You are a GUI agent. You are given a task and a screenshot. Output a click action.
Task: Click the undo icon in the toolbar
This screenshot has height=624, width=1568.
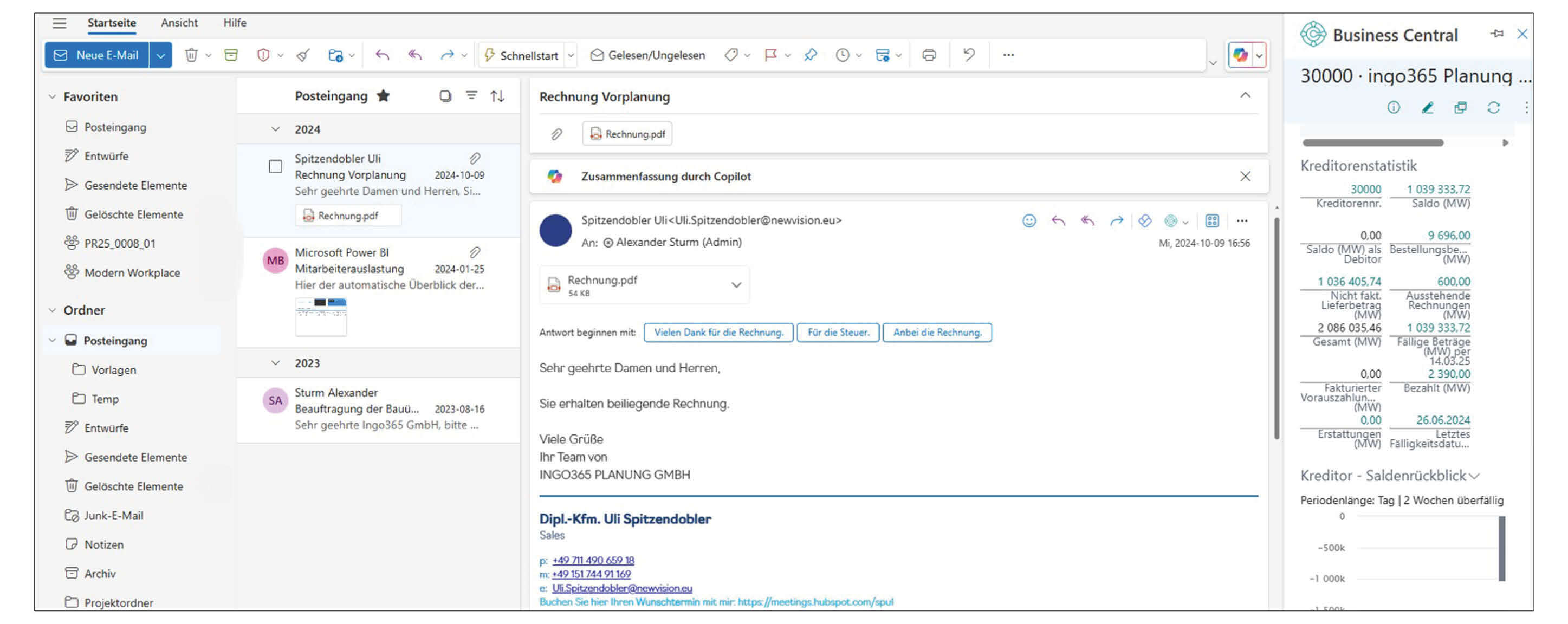(x=969, y=55)
